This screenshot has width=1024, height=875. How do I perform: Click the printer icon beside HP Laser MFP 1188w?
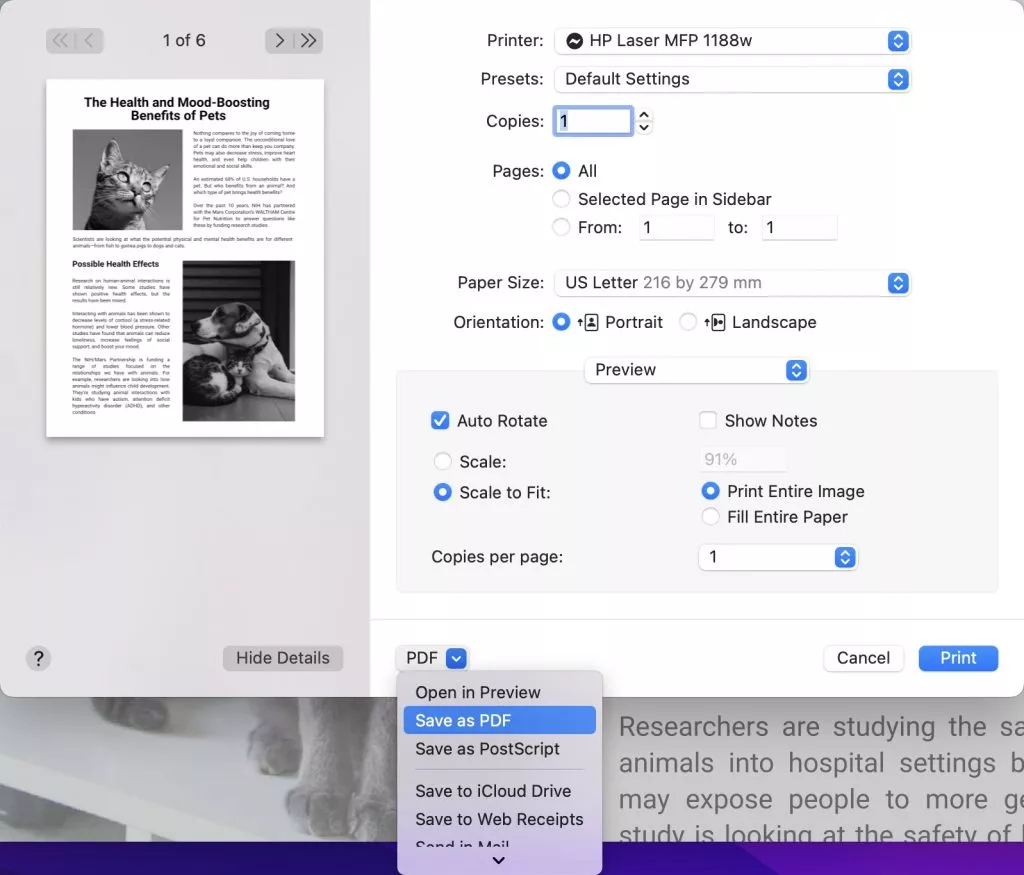pos(574,40)
